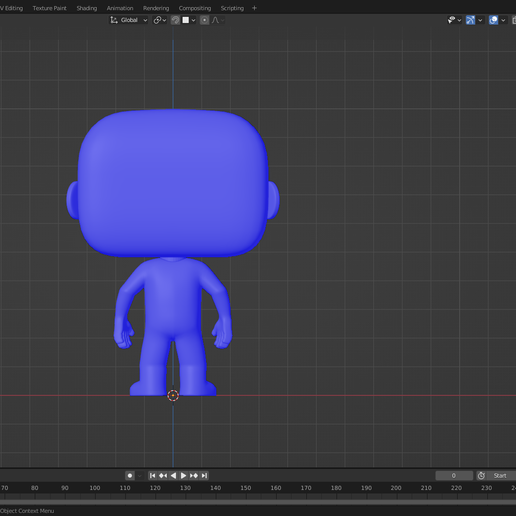Expand the overlays options dropdown arrow
The height and width of the screenshot is (516, 516).
click(x=503, y=20)
